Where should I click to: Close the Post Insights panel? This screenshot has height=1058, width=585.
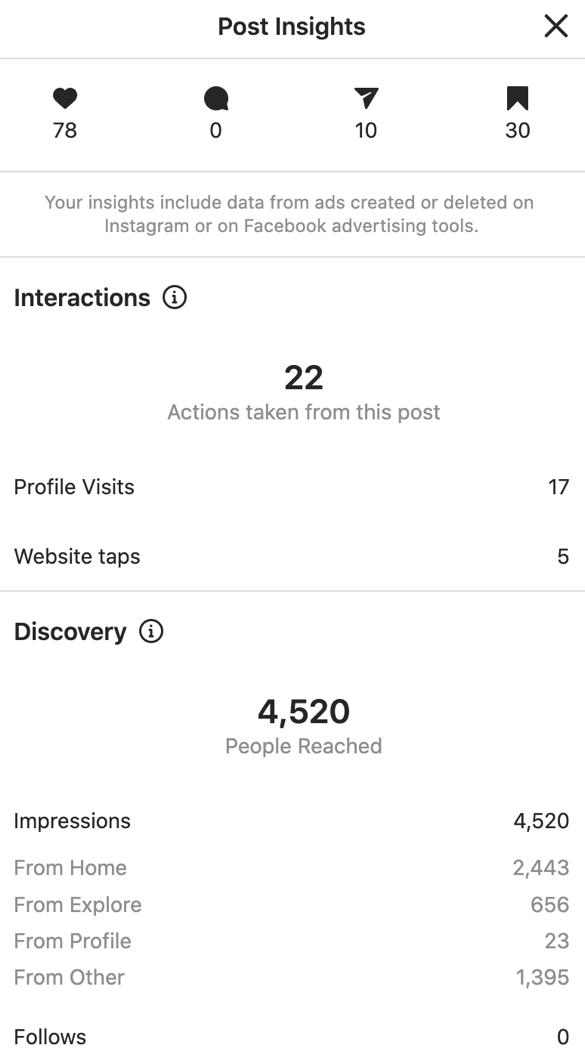[x=555, y=27]
